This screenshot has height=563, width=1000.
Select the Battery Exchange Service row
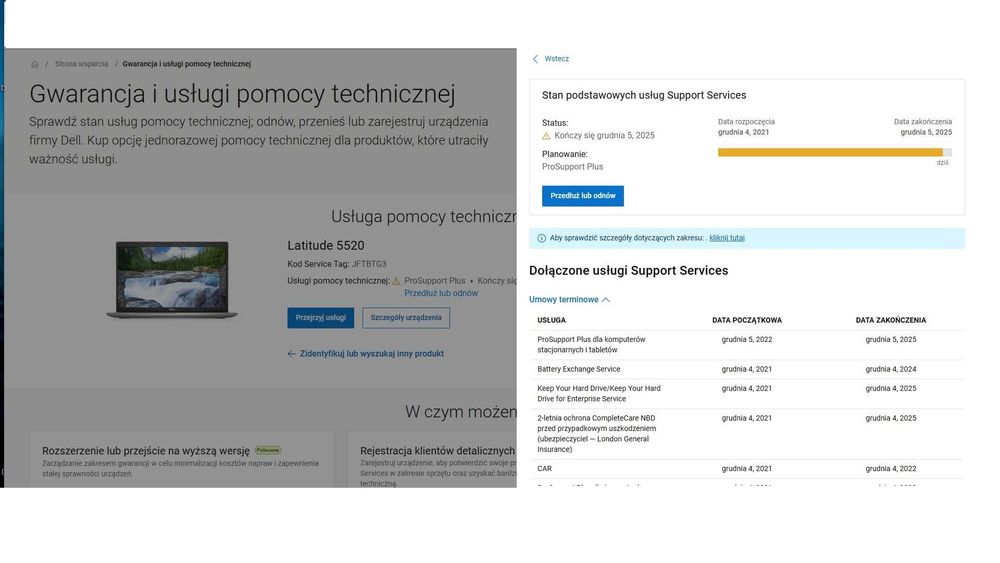pos(578,369)
